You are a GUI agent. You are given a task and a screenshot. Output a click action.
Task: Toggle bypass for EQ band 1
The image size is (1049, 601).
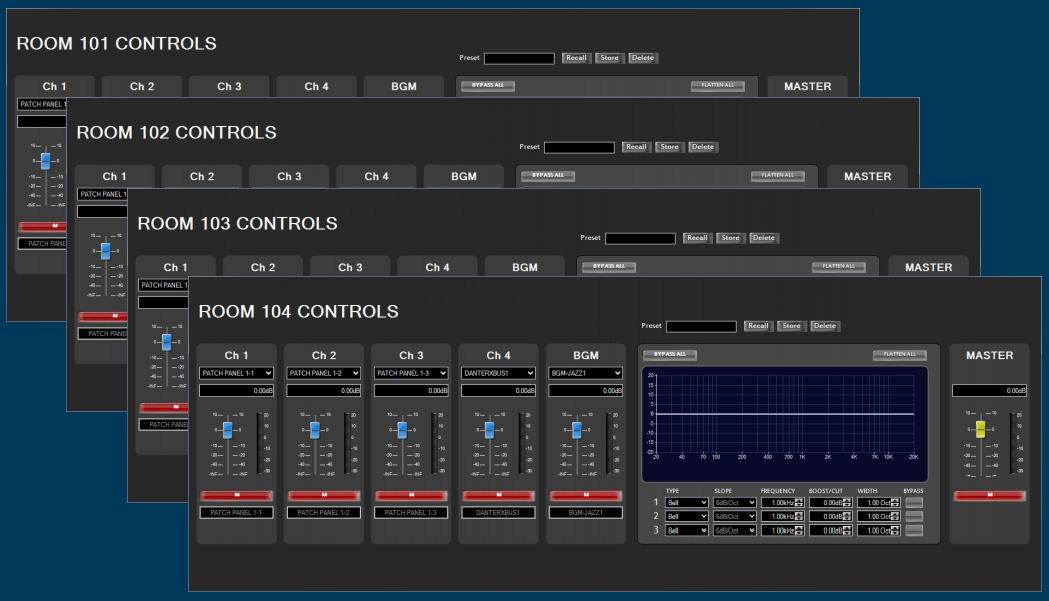pyautogui.click(x=915, y=503)
